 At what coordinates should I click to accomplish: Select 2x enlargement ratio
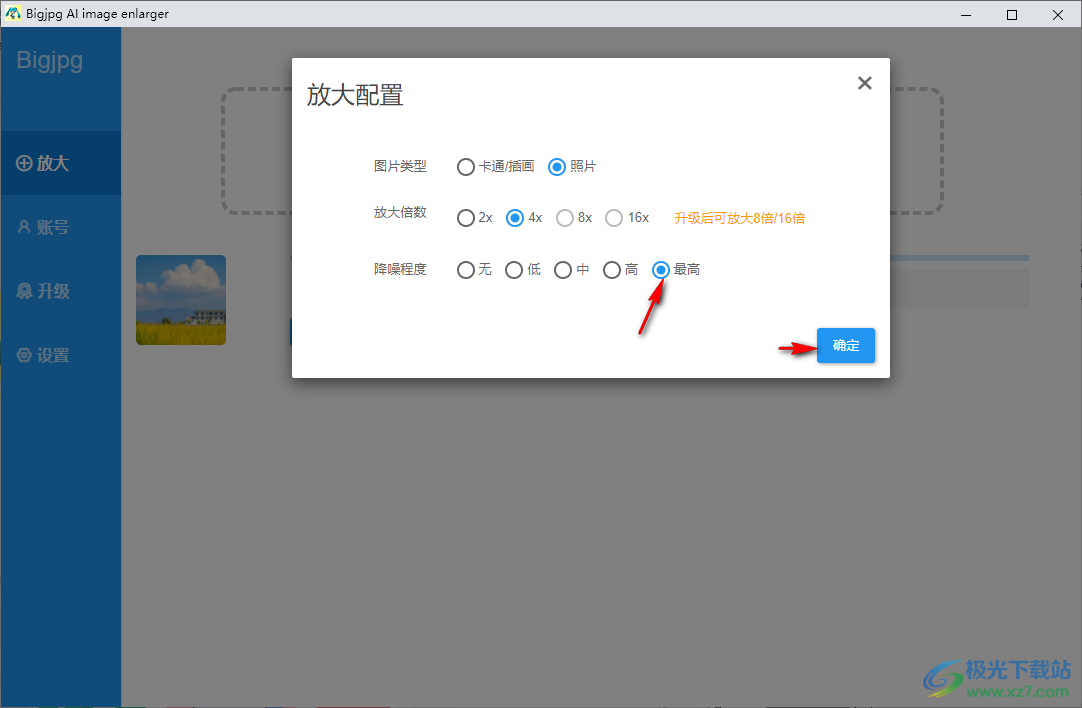(x=465, y=217)
